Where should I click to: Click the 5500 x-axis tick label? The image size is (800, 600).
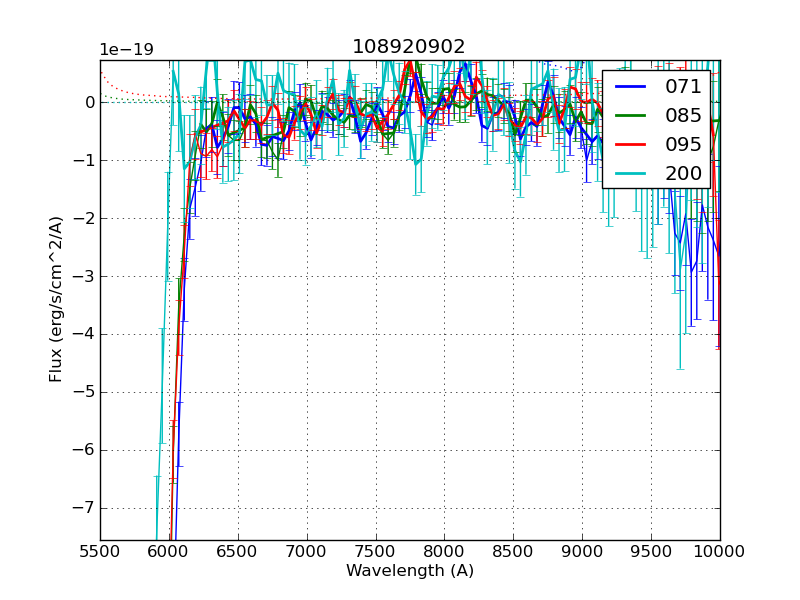click(100, 550)
